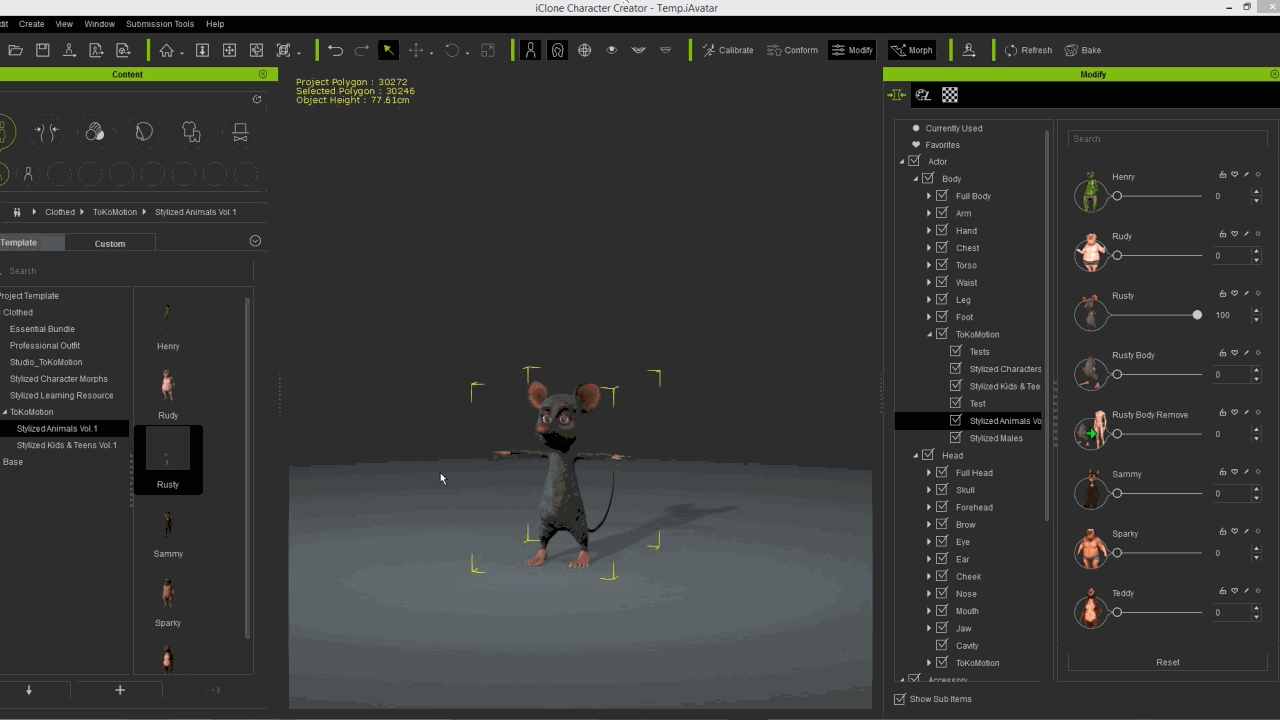Click the Sammy slider handle
Screen dimensions: 1280x720
click(1117, 493)
